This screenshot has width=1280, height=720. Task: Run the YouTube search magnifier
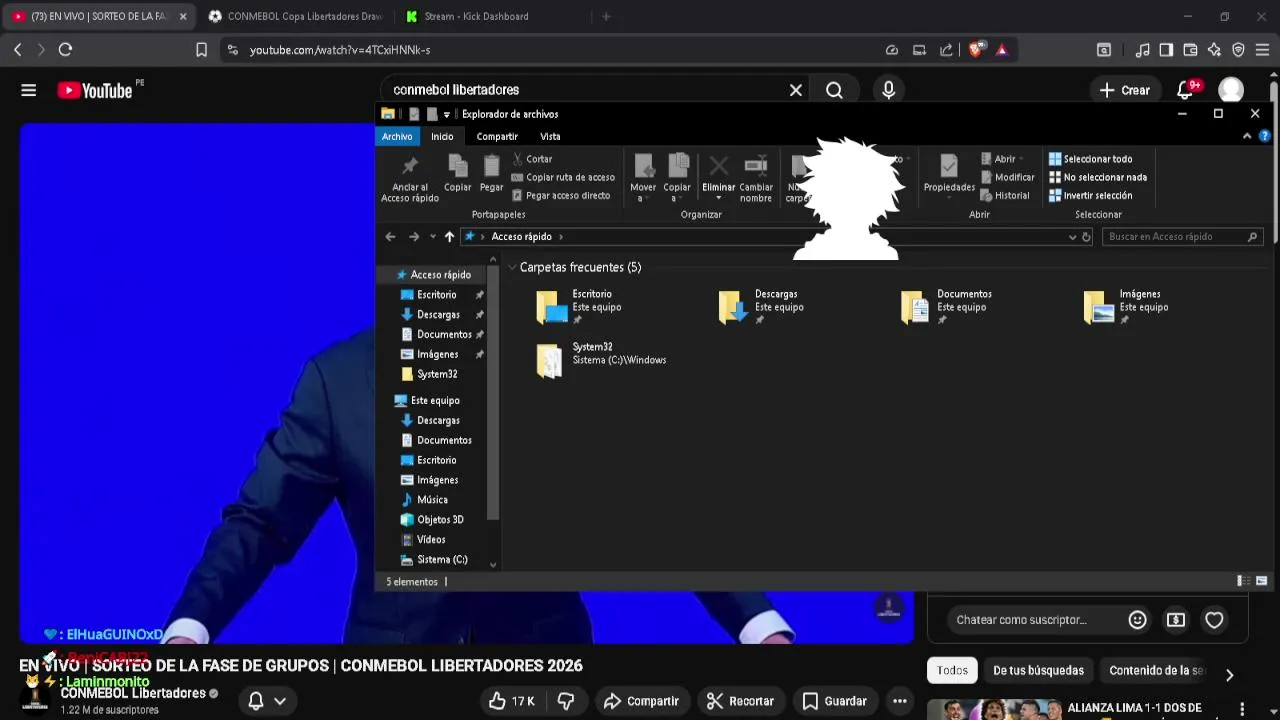(834, 90)
